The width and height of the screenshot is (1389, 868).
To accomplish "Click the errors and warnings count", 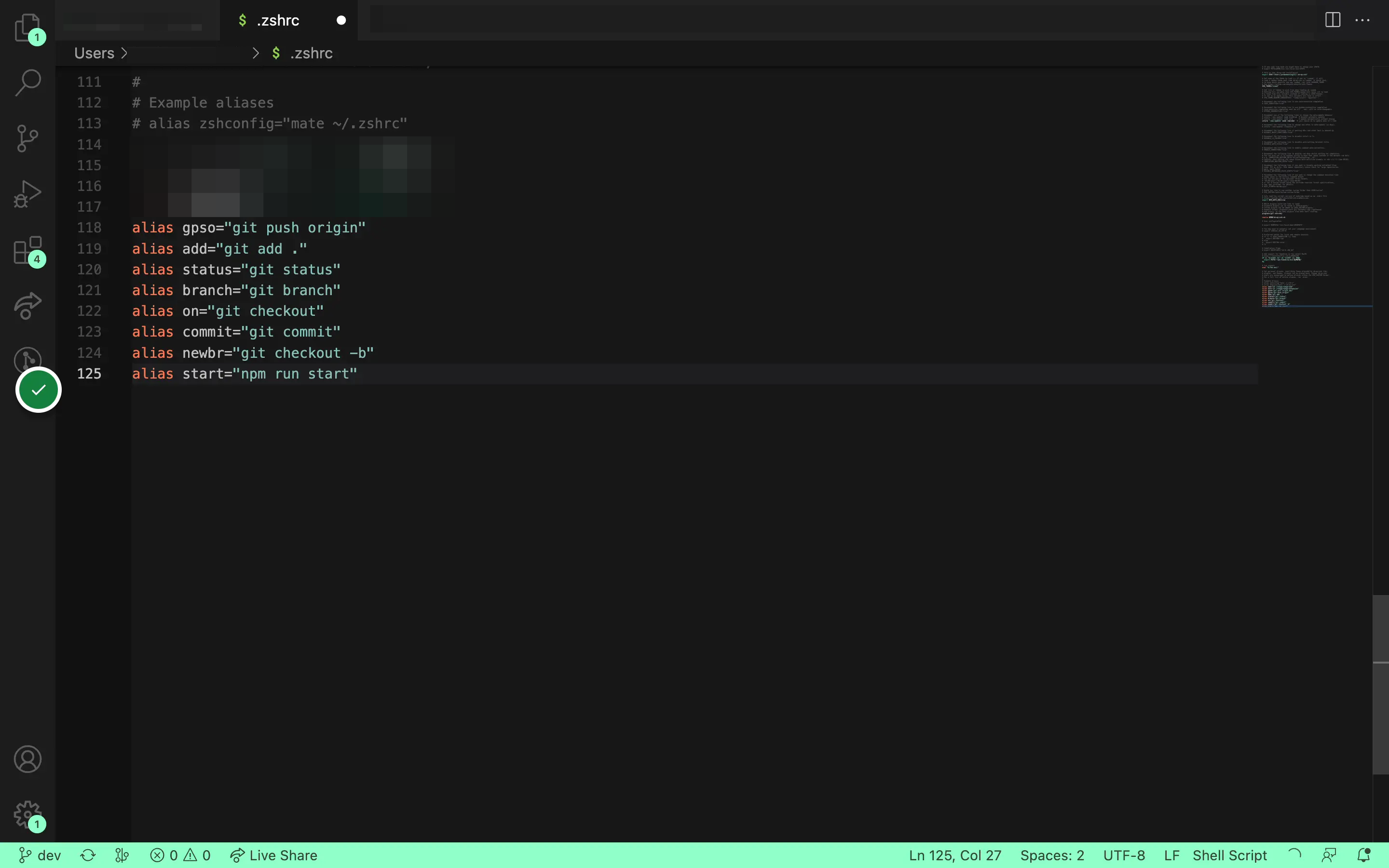I will 180,855.
